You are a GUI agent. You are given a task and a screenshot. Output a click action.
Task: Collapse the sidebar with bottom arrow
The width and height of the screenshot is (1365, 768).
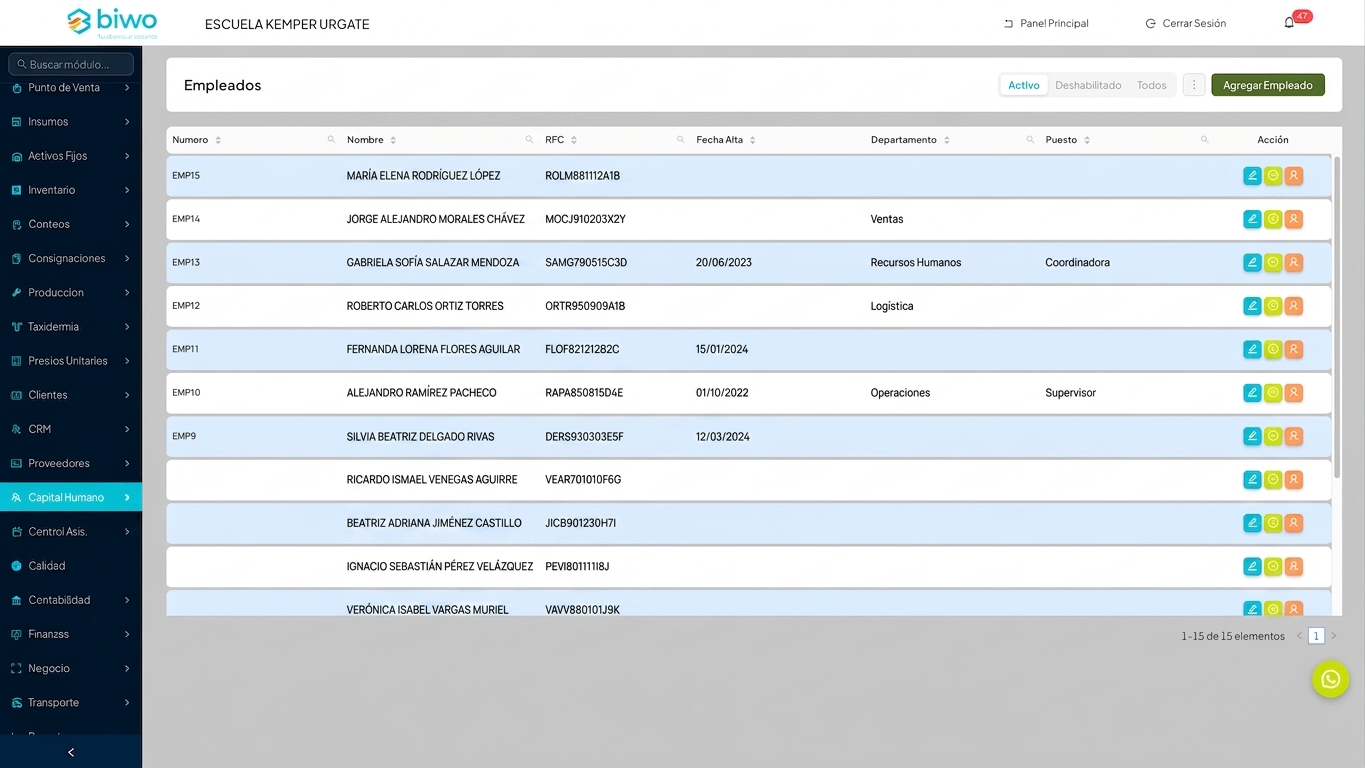[71, 752]
